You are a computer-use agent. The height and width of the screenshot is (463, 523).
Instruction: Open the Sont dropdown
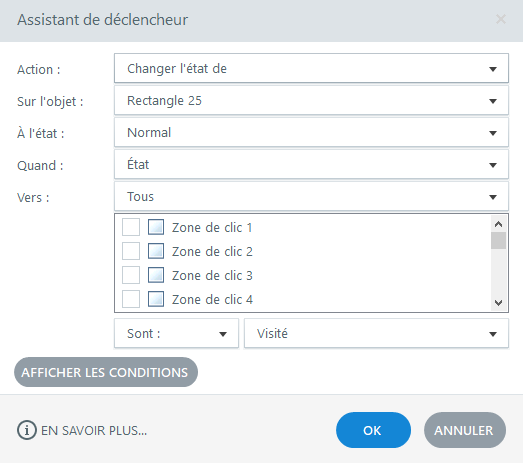coord(176,334)
